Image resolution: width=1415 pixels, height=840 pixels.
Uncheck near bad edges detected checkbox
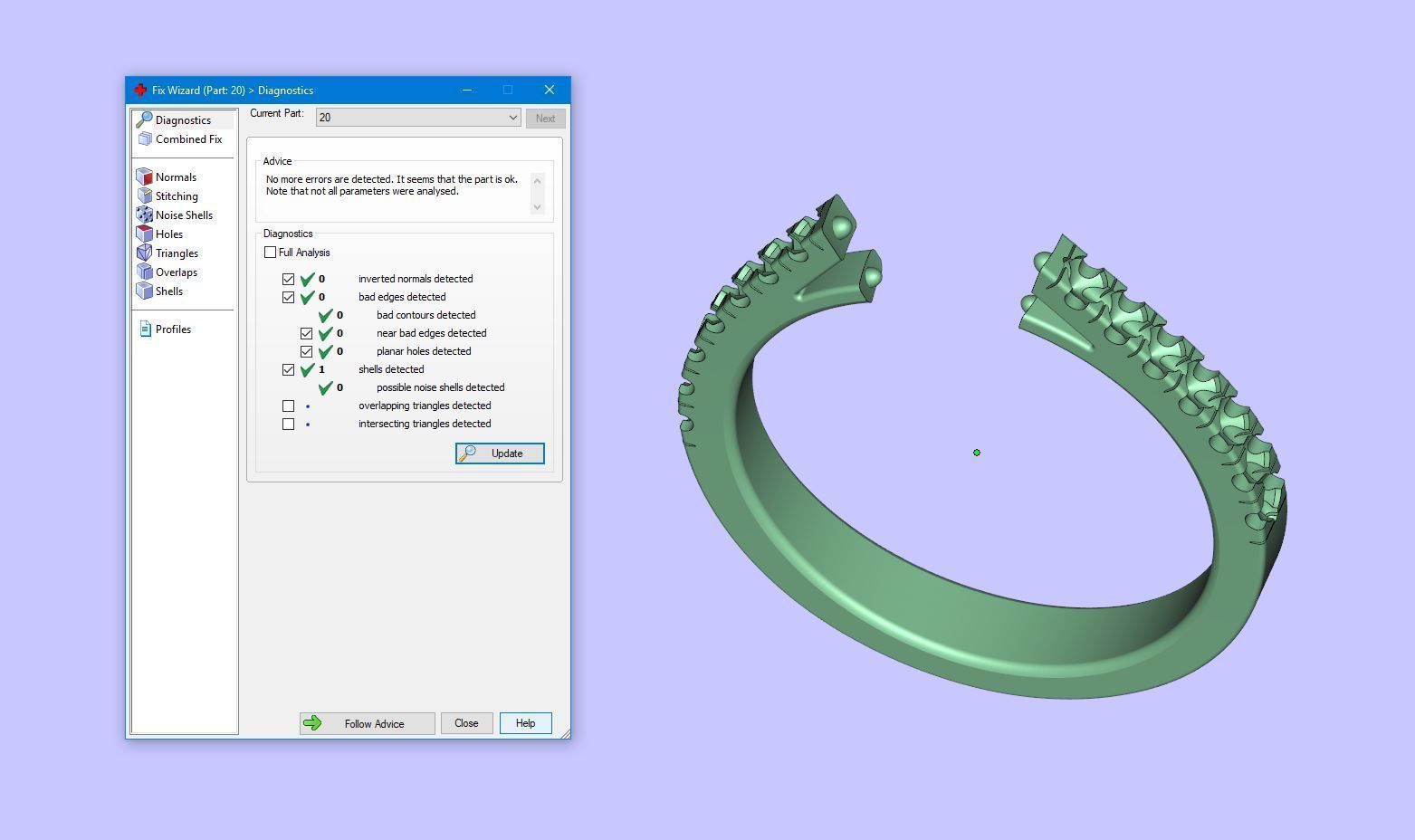point(306,333)
